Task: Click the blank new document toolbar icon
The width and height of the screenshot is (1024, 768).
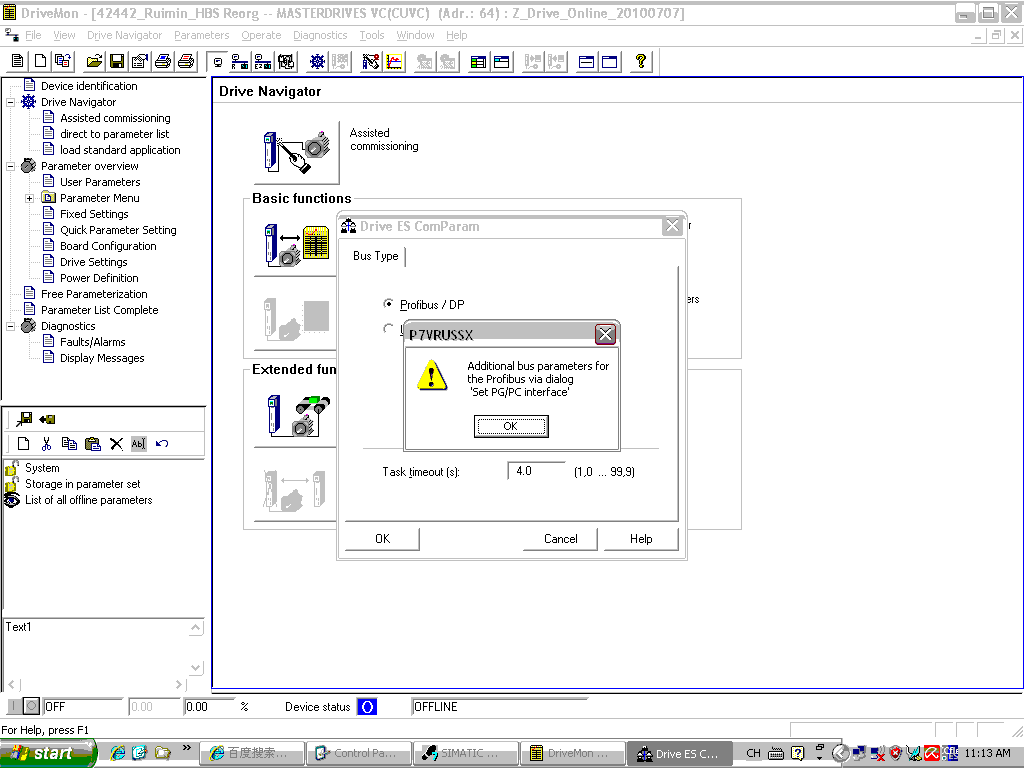Action: (x=40, y=61)
